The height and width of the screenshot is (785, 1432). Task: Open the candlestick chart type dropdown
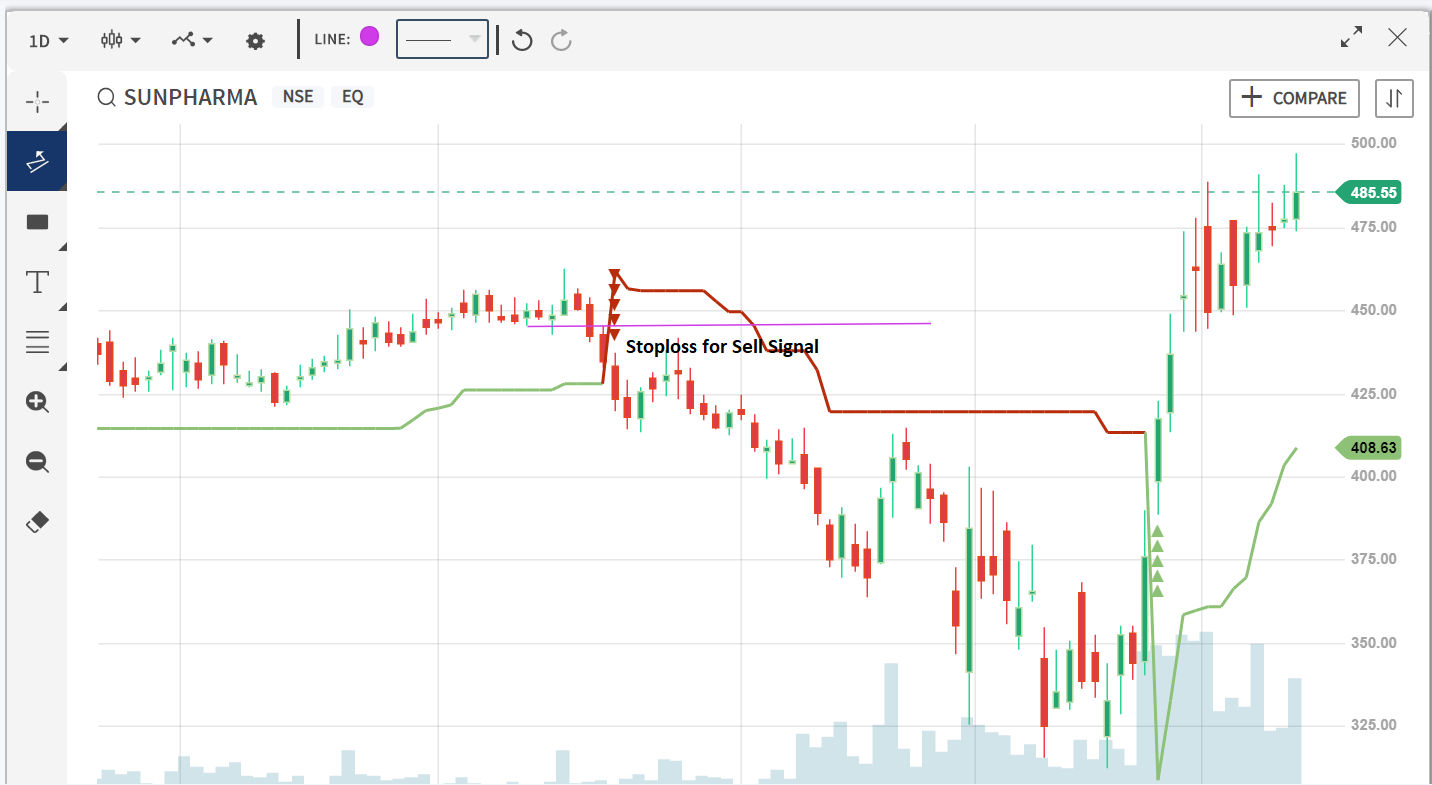point(121,40)
